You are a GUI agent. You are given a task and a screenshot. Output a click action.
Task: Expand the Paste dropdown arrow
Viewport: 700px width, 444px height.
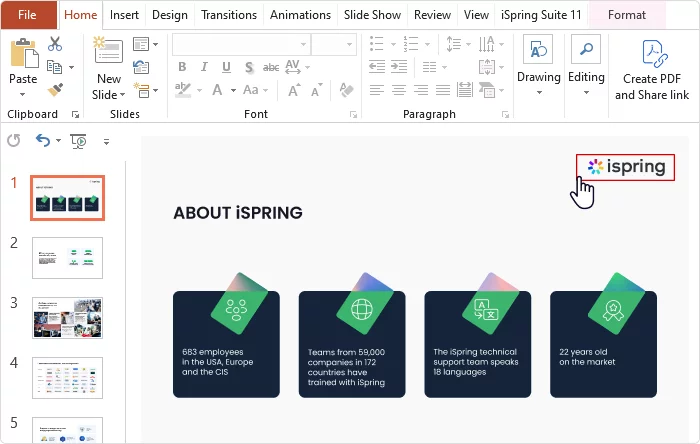(x=23, y=95)
